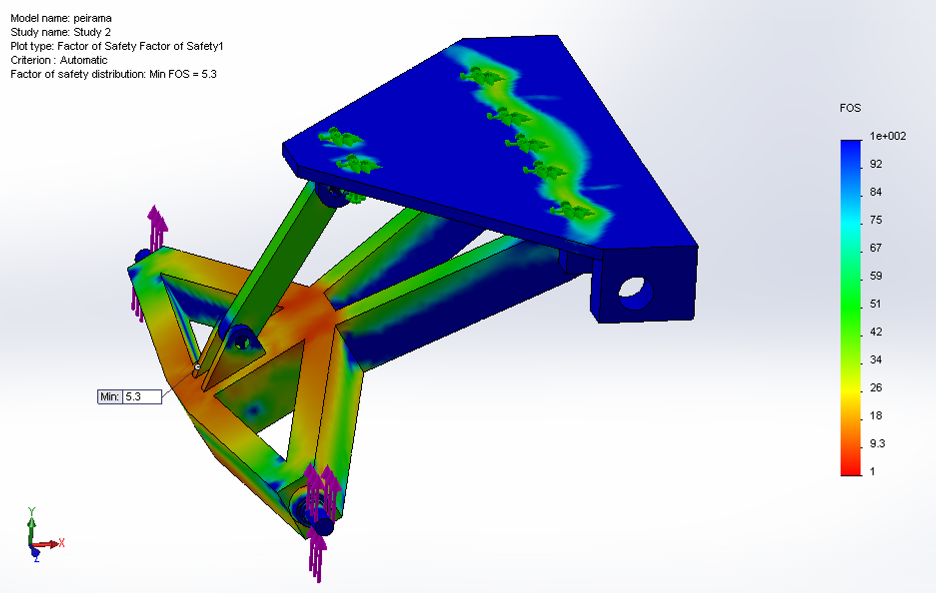
Task: Click the legend value 9.3
Action: pyautogui.click(x=878, y=444)
